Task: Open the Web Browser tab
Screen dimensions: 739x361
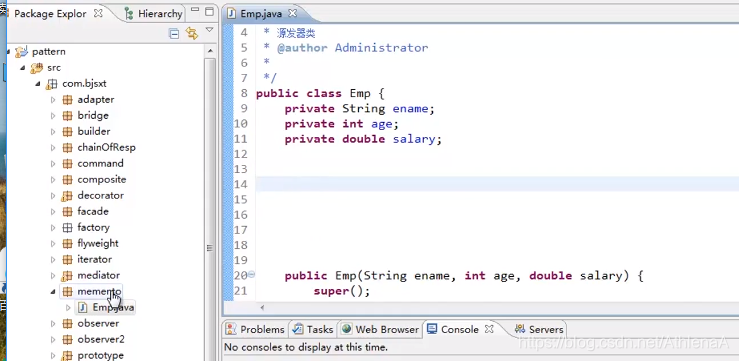Action: pos(380,329)
